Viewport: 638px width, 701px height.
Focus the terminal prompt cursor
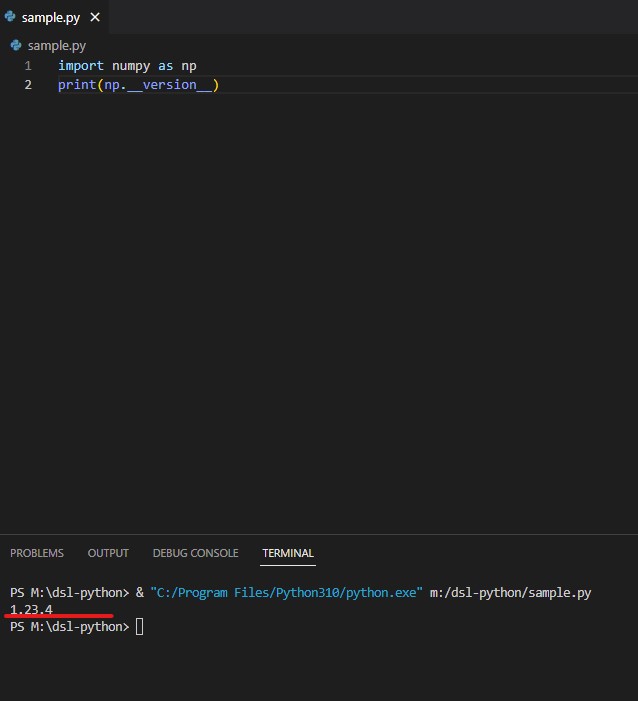pyautogui.click(x=139, y=626)
